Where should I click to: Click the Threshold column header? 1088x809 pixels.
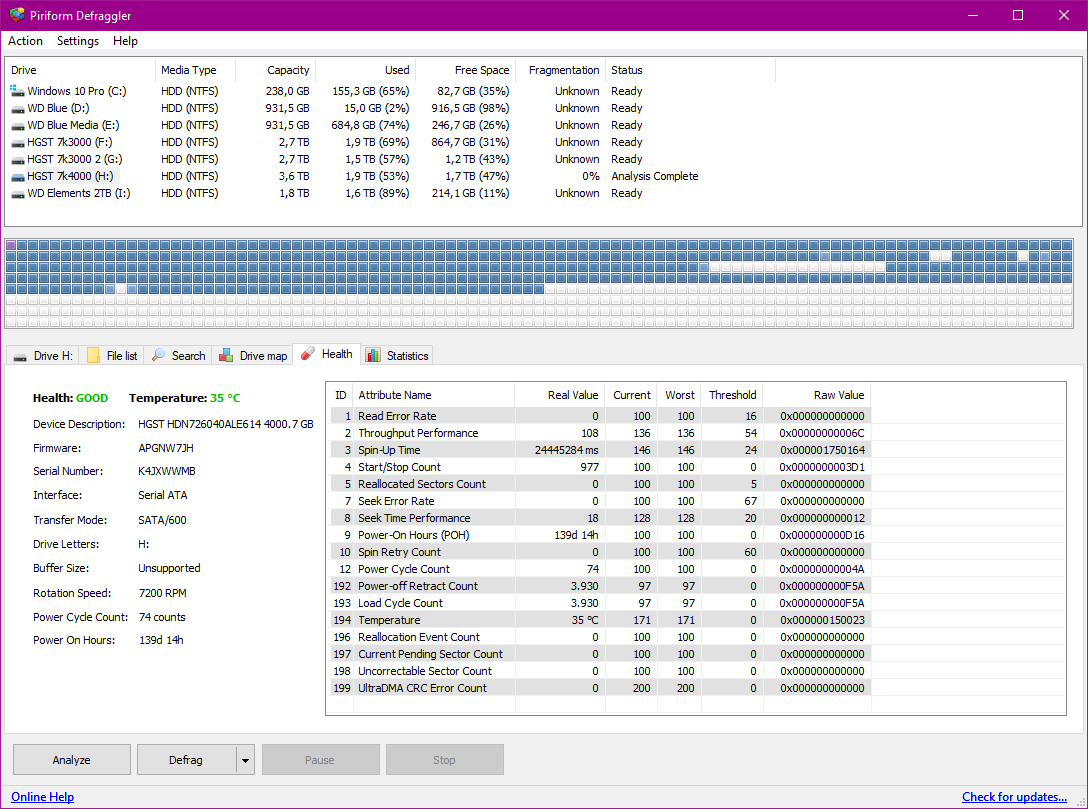tap(731, 395)
